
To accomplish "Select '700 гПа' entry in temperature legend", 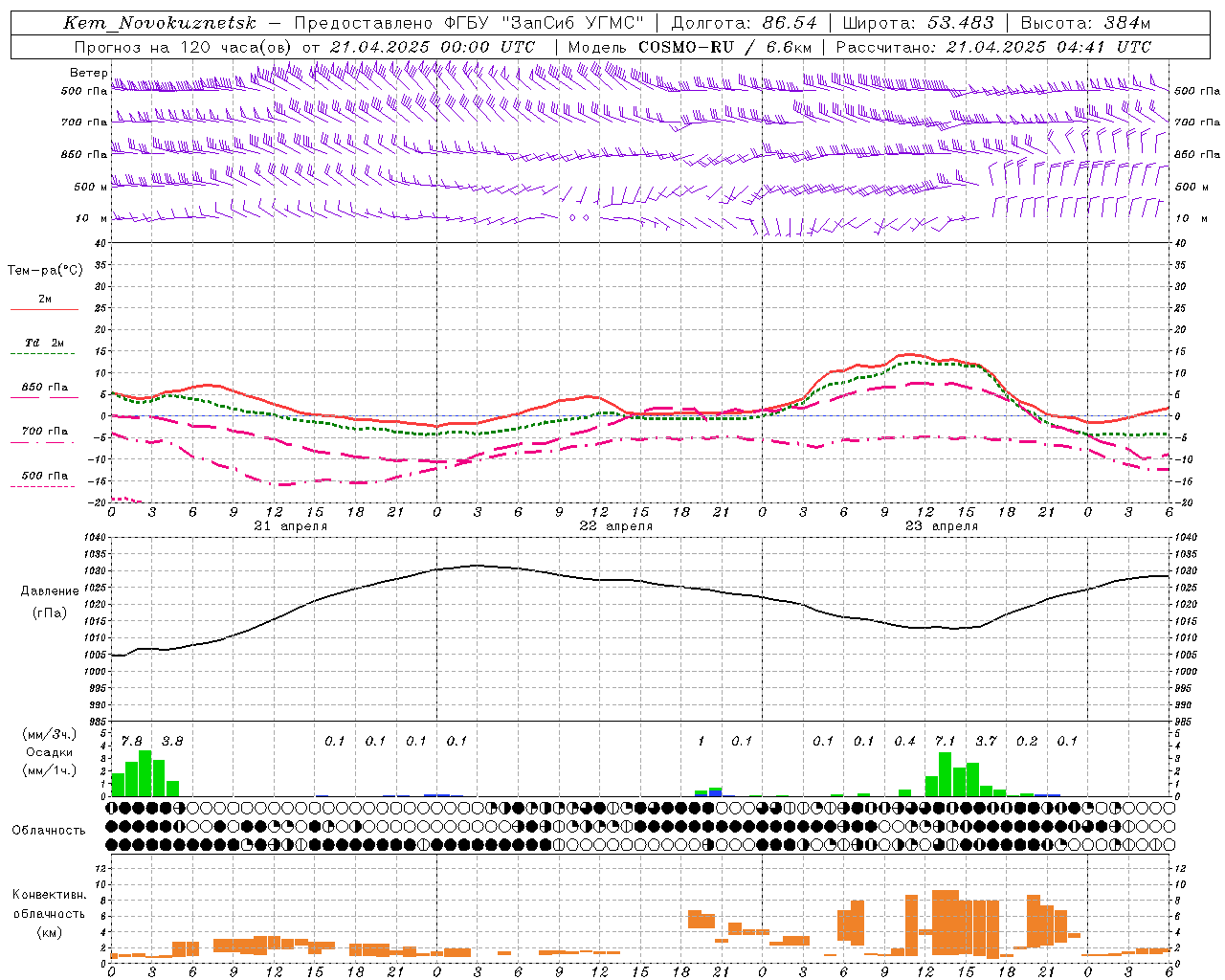I will [45, 432].
